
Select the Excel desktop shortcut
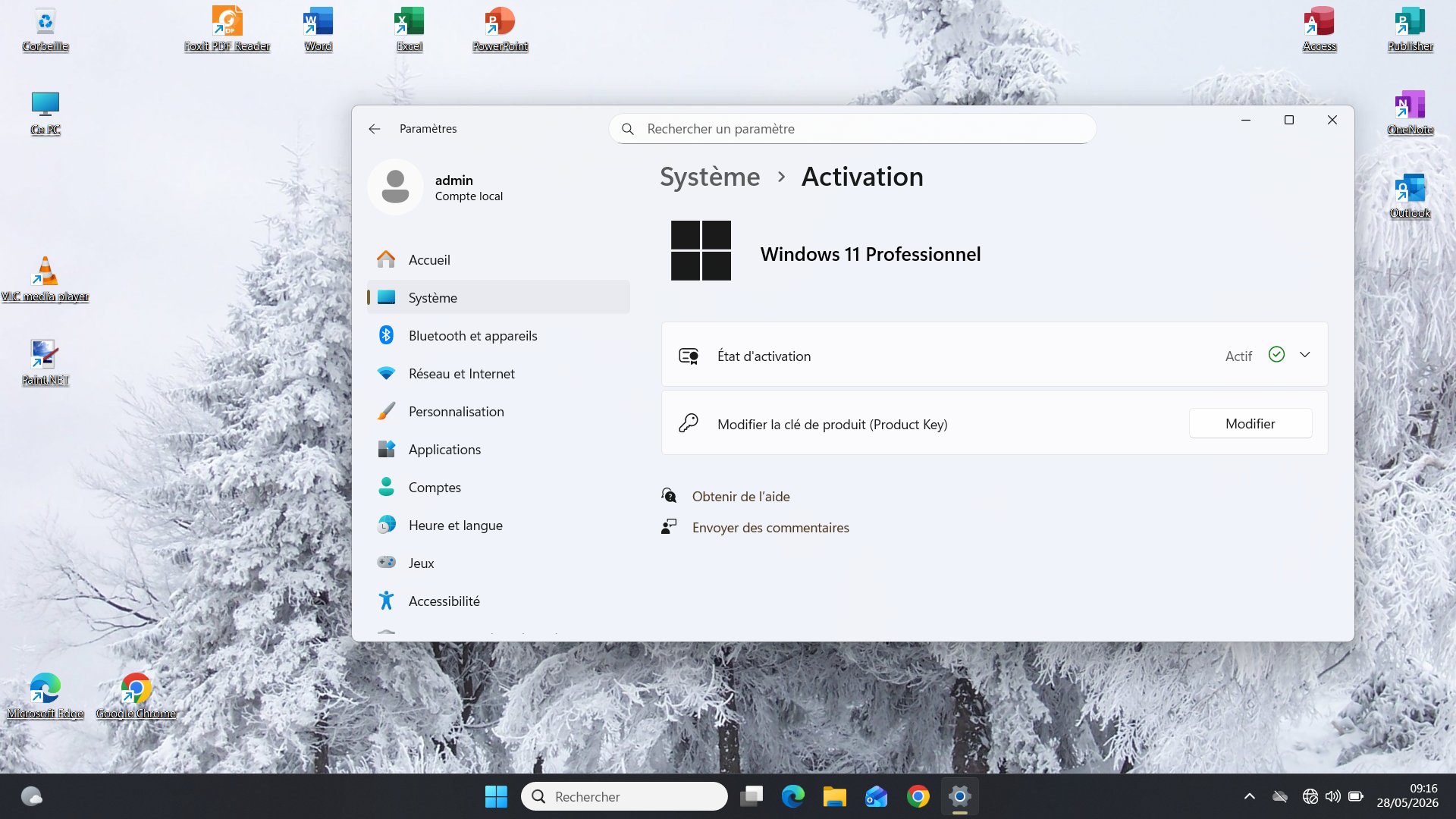[409, 30]
